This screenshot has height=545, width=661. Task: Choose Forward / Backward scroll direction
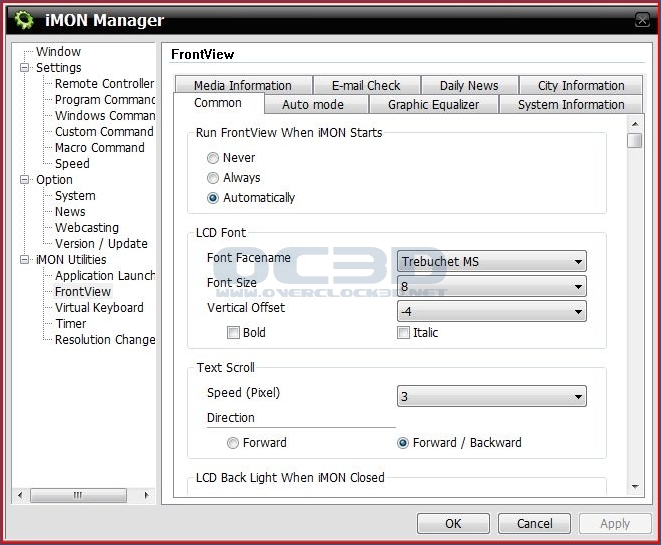click(403, 443)
